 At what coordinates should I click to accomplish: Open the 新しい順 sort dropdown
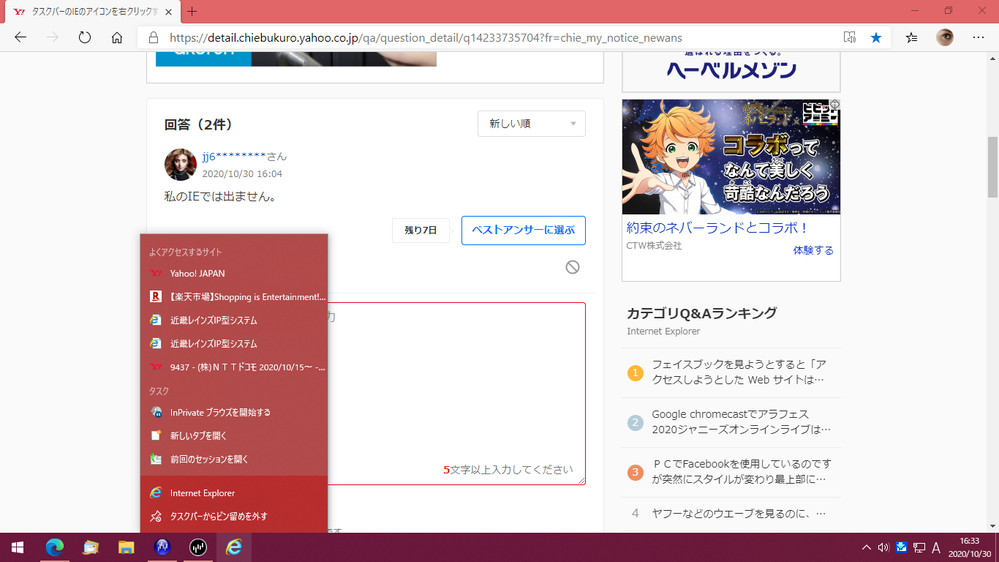tap(531, 124)
